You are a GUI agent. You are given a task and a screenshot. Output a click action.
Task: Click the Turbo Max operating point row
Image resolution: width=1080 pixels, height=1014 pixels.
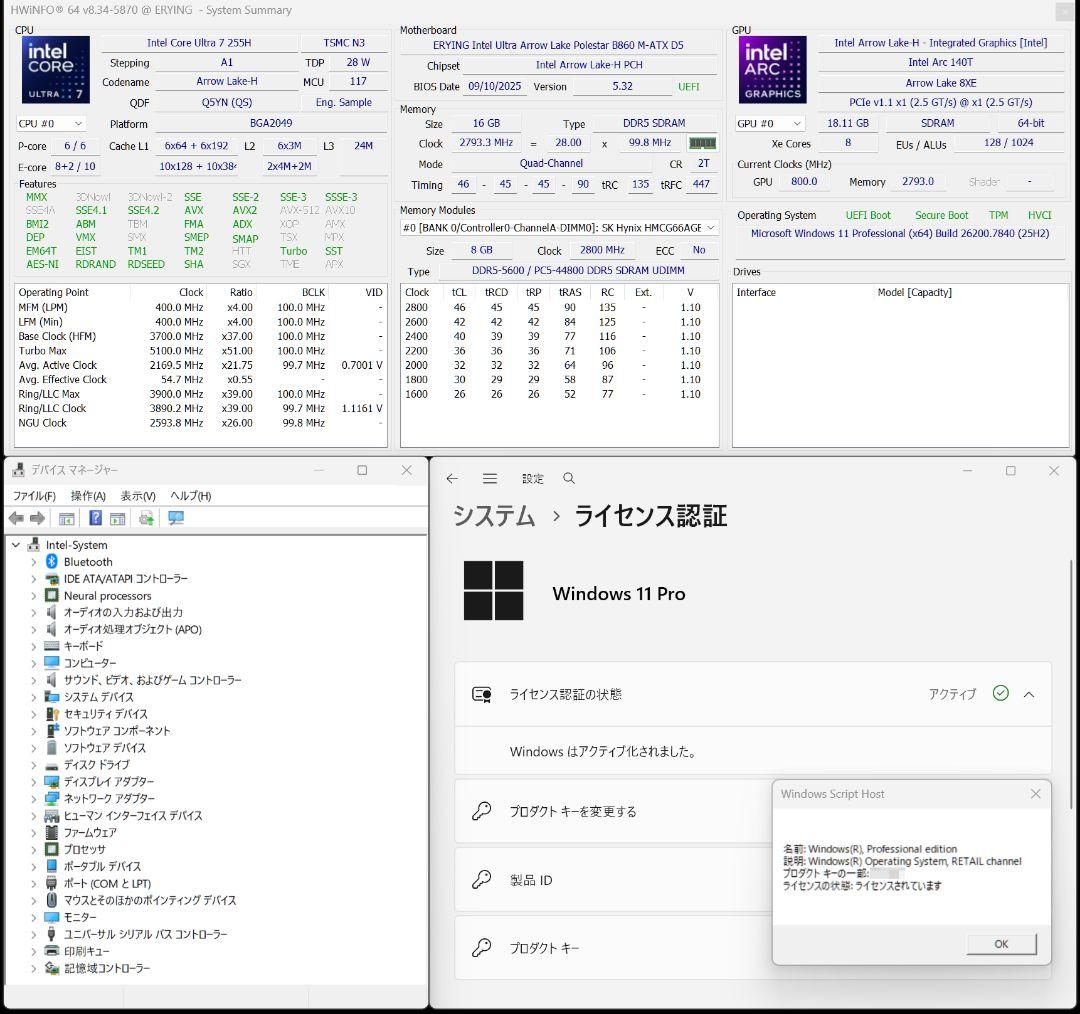tap(200, 351)
